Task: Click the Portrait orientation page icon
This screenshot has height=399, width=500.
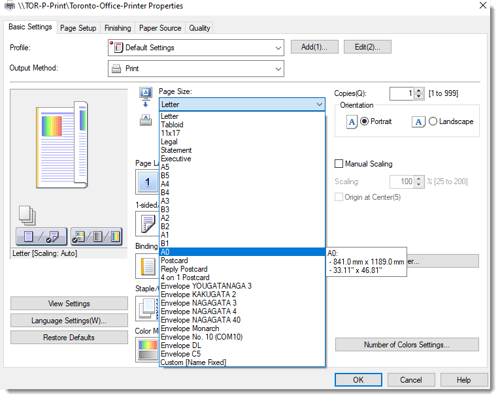Action: 352,122
